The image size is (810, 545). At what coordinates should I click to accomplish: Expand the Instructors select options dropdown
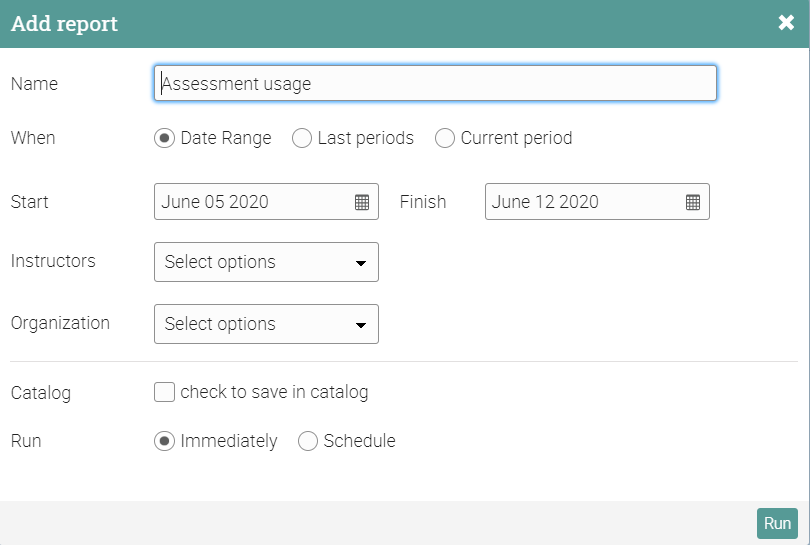pyautogui.click(x=266, y=262)
